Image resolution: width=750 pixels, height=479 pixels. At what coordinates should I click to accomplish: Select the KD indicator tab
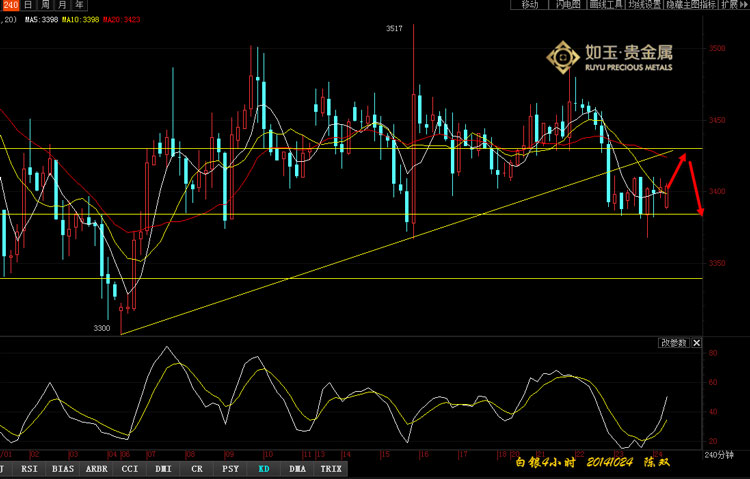pos(264,467)
